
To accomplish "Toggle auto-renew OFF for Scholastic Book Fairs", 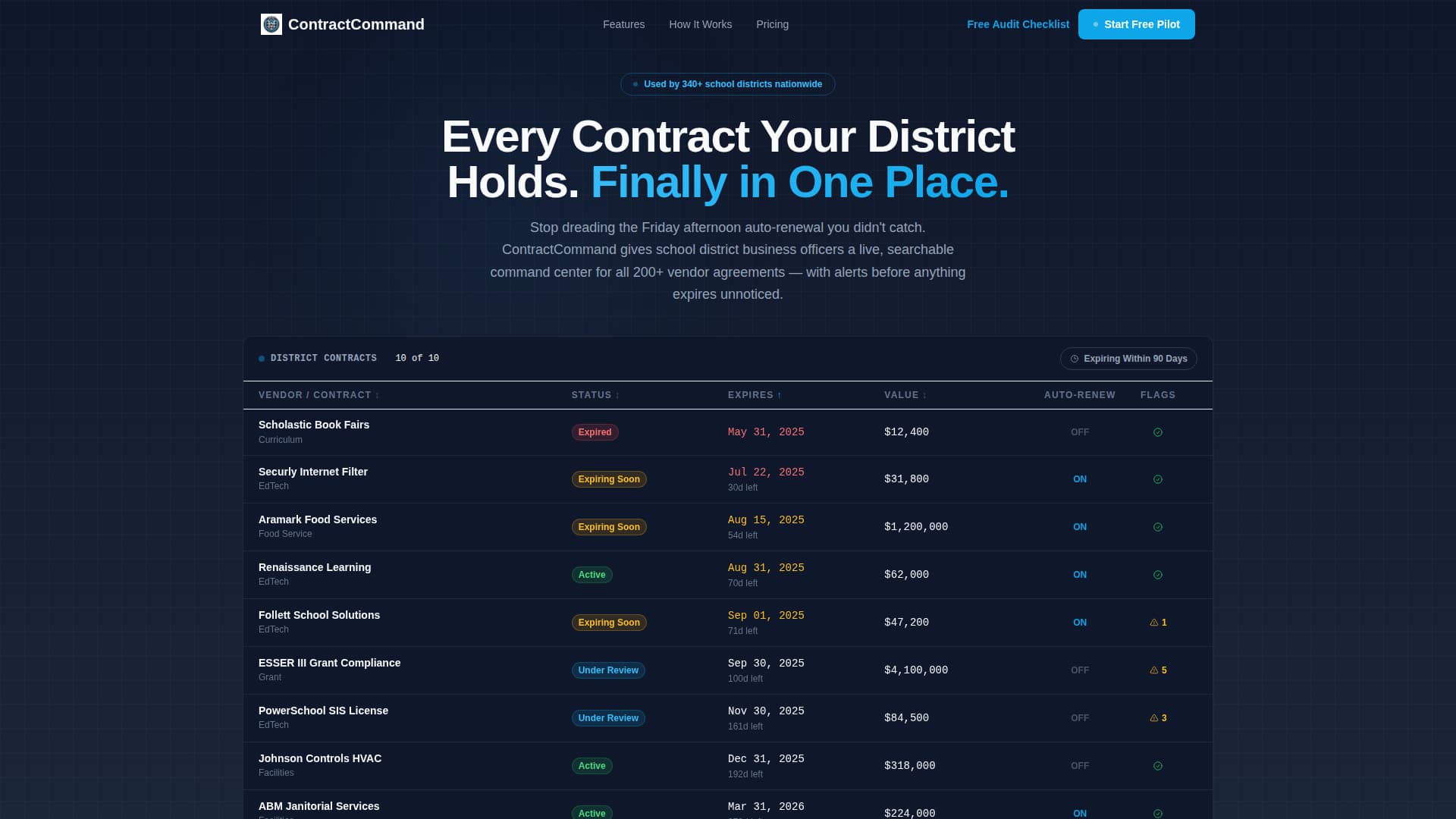I will click(x=1079, y=432).
